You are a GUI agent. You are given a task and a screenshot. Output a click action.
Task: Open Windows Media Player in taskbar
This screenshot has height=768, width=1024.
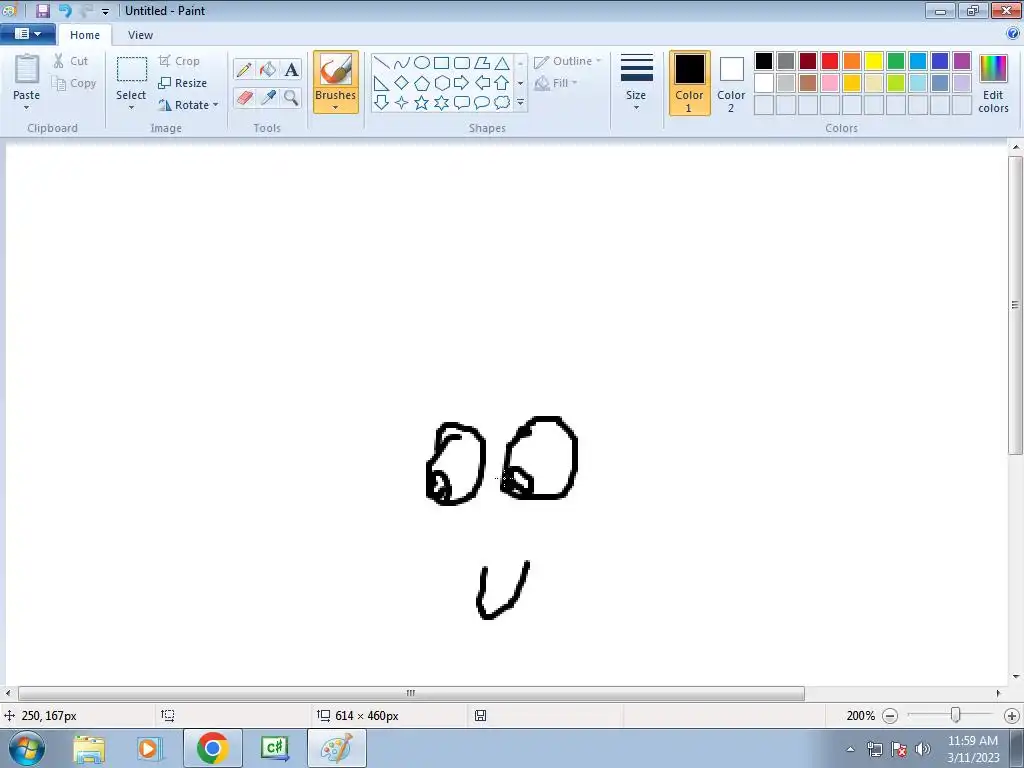(149, 748)
